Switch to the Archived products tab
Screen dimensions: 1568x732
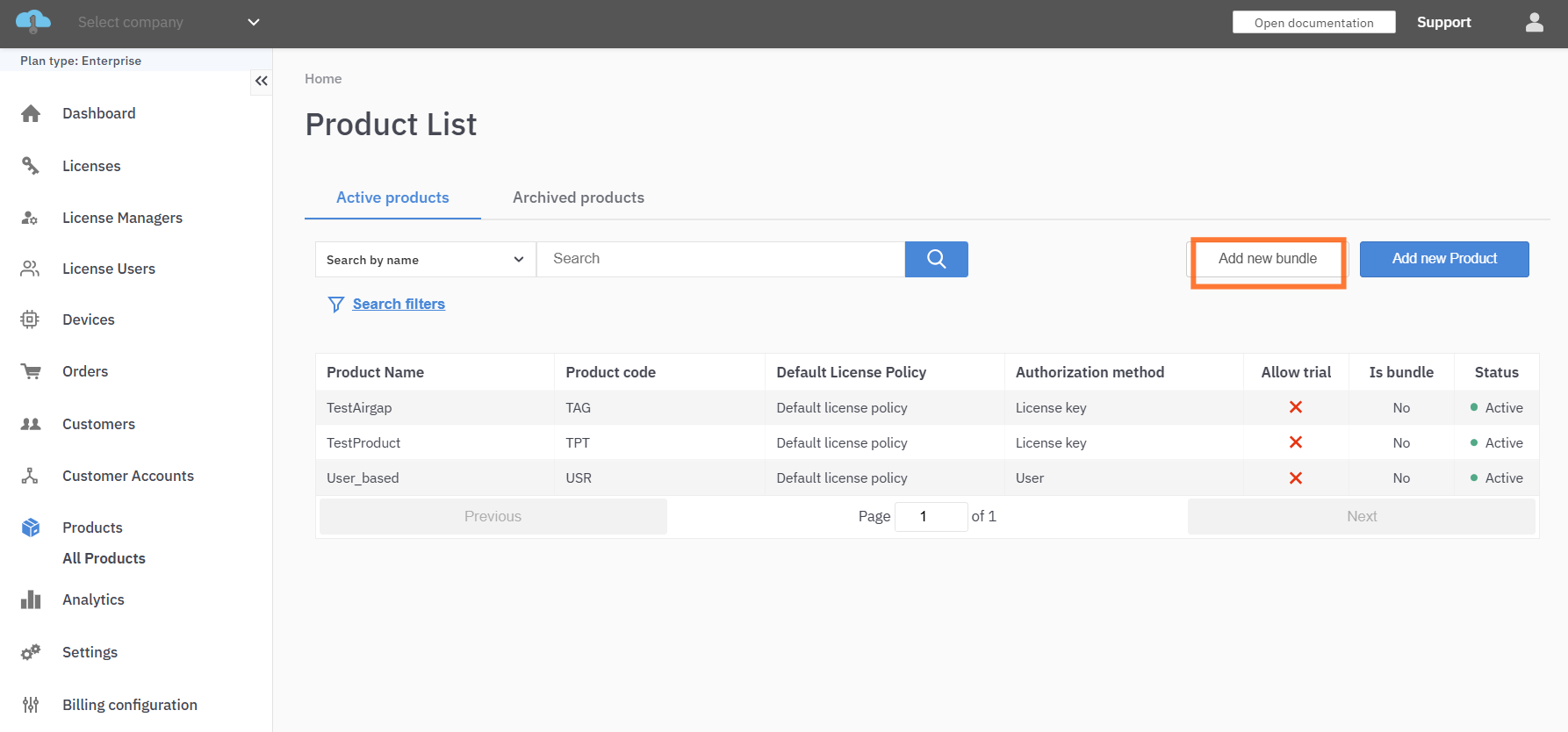[x=578, y=197]
